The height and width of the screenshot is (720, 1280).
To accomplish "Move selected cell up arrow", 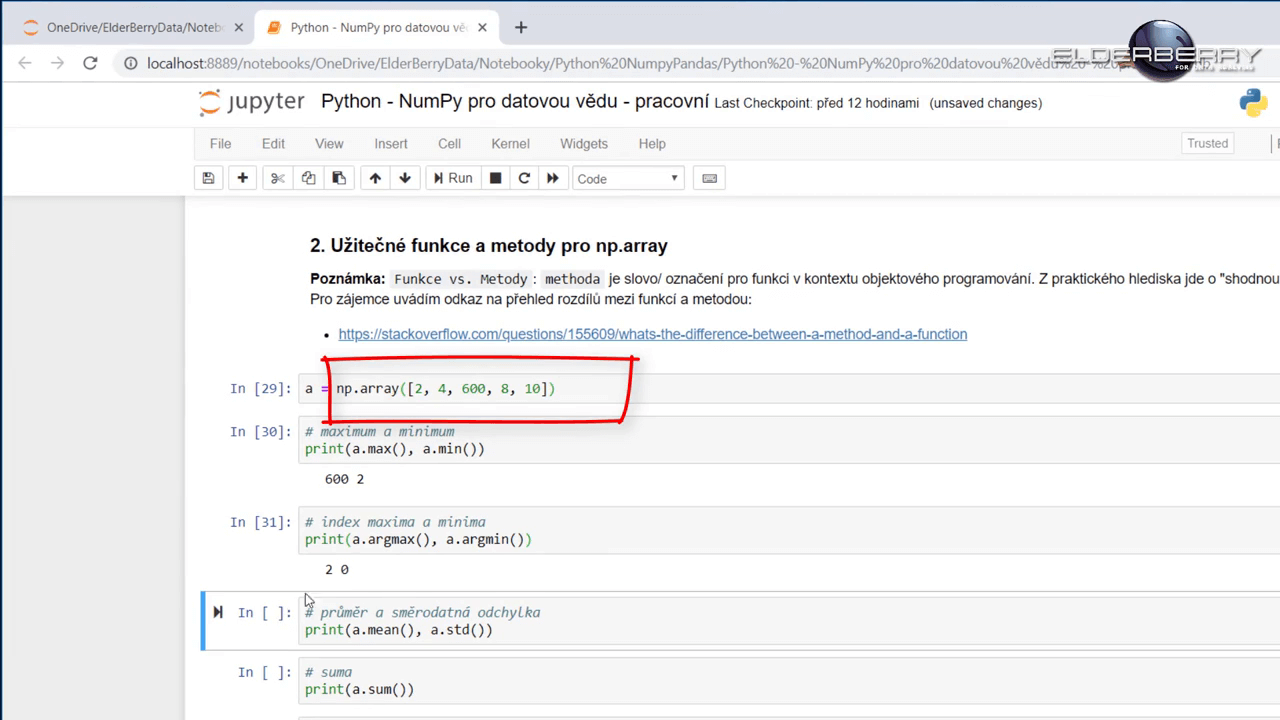I will pos(375,178).
